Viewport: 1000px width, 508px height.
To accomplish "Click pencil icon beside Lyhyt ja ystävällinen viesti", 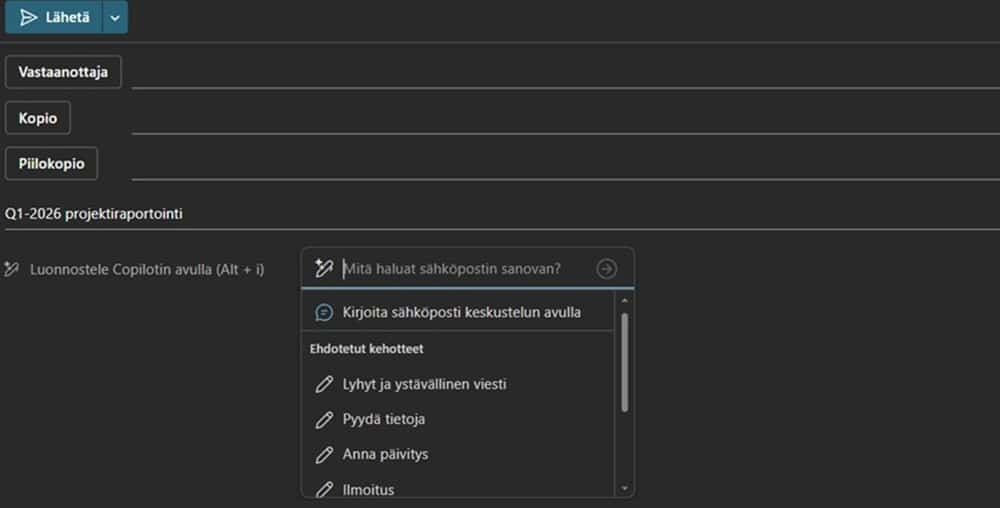I will tap(324, 384).
